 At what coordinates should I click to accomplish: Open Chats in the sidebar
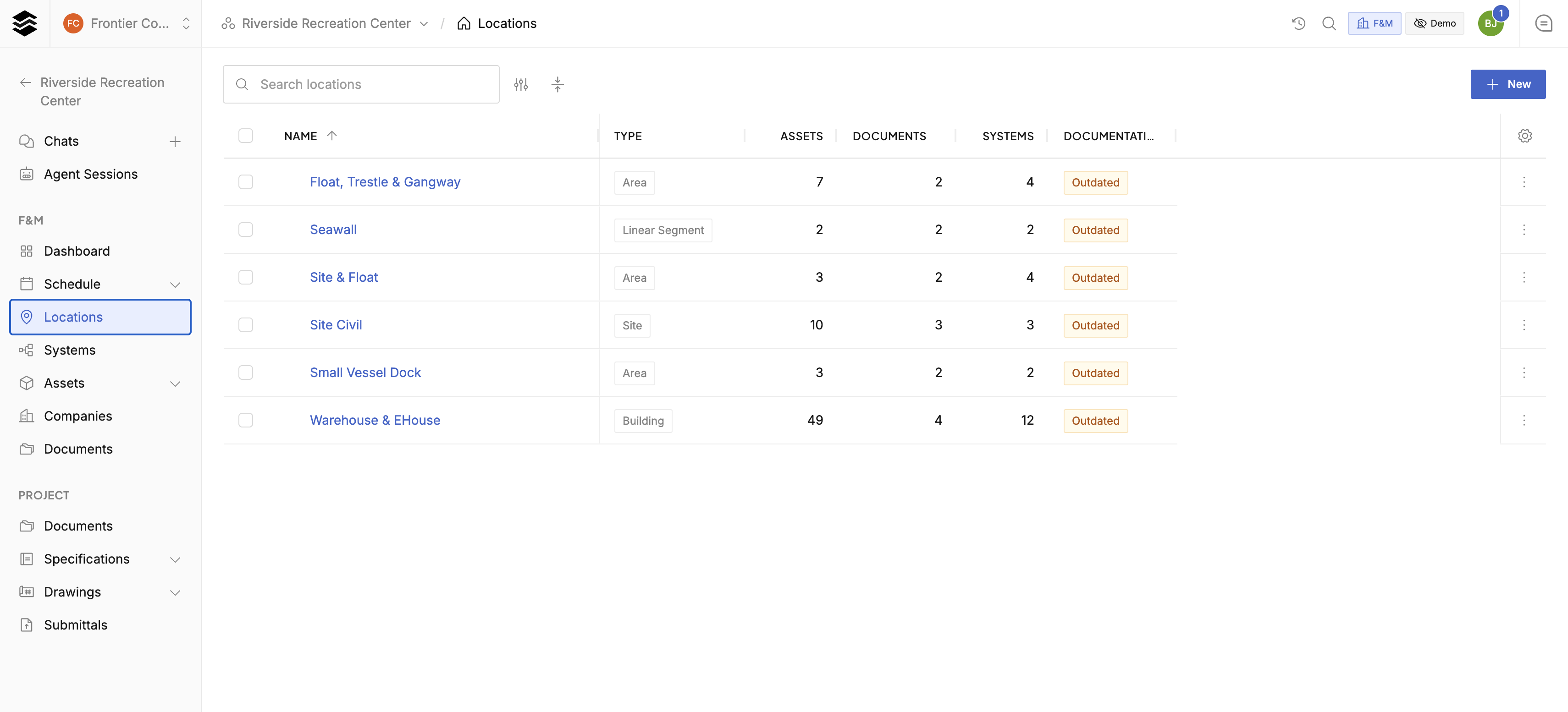(x=61, y=141)
